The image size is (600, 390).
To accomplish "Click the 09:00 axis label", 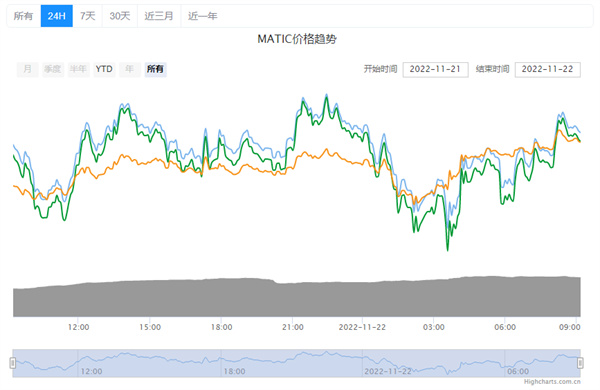I will point(570,327).
